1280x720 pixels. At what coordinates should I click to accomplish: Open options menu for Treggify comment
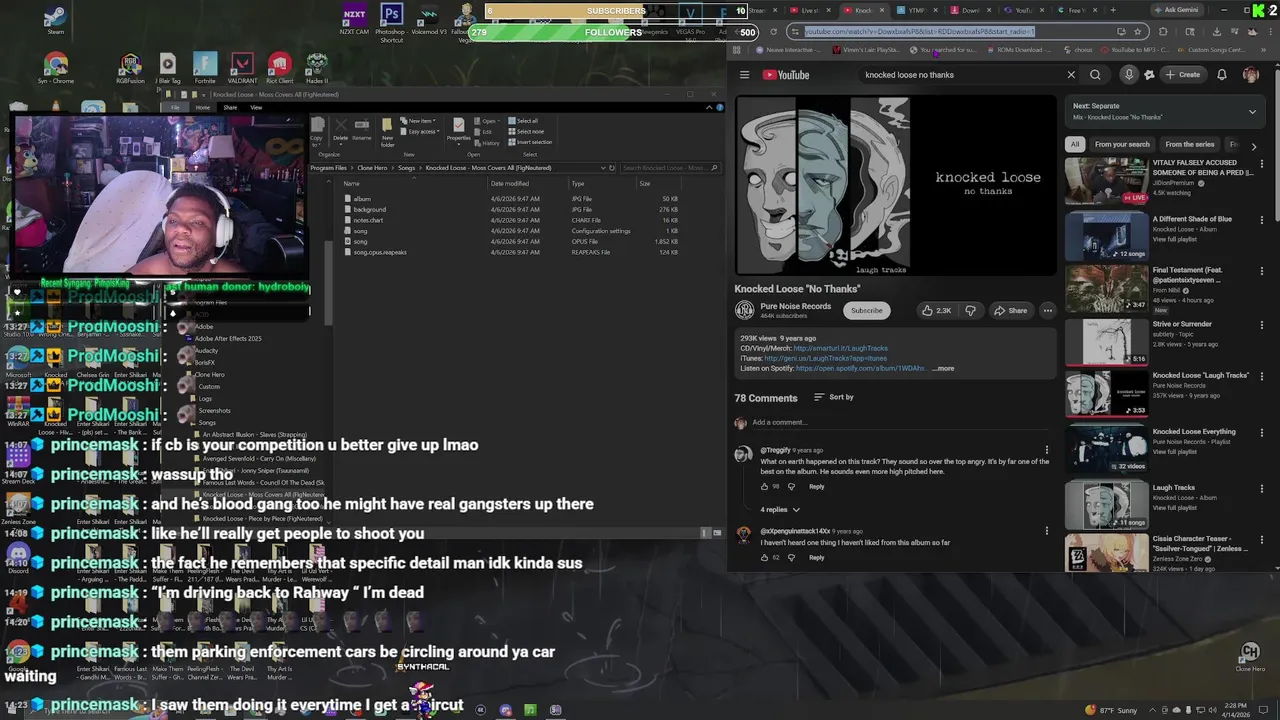pyautogui.click(x=1047, y=450)
